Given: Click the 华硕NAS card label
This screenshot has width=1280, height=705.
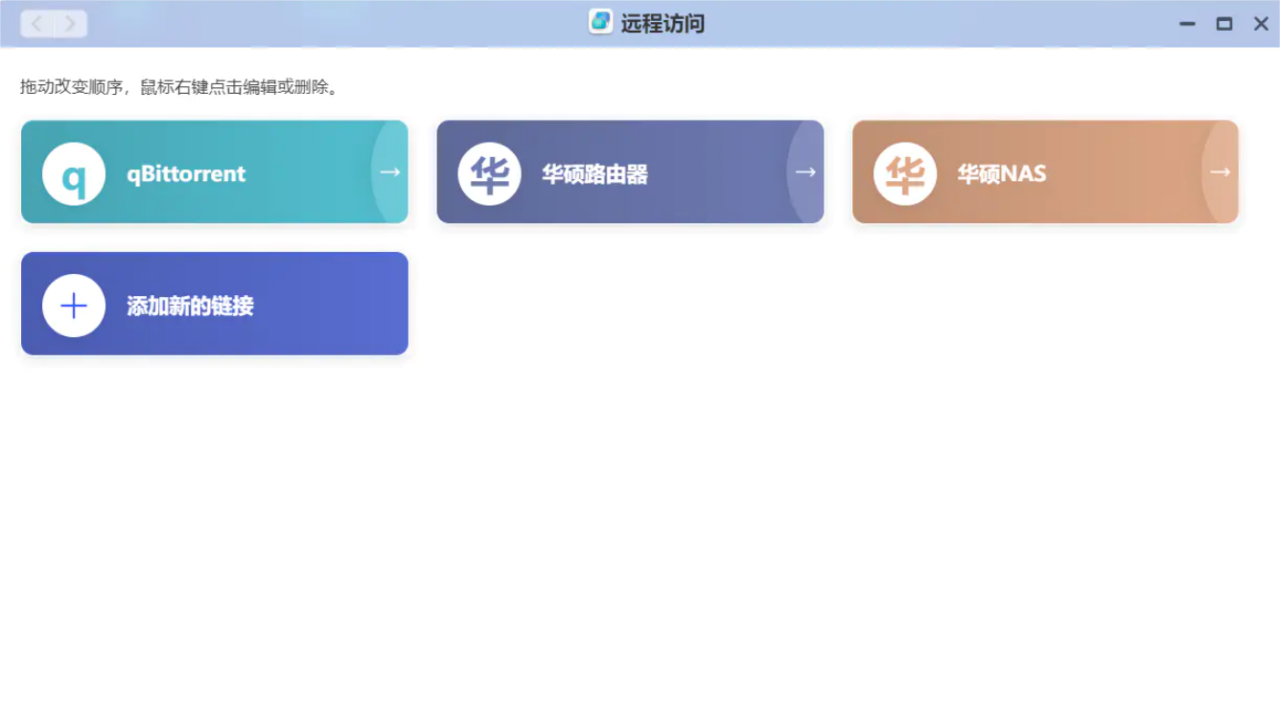Looking at the screenshot, I should pyautogui.click(x=1002, y=174).
